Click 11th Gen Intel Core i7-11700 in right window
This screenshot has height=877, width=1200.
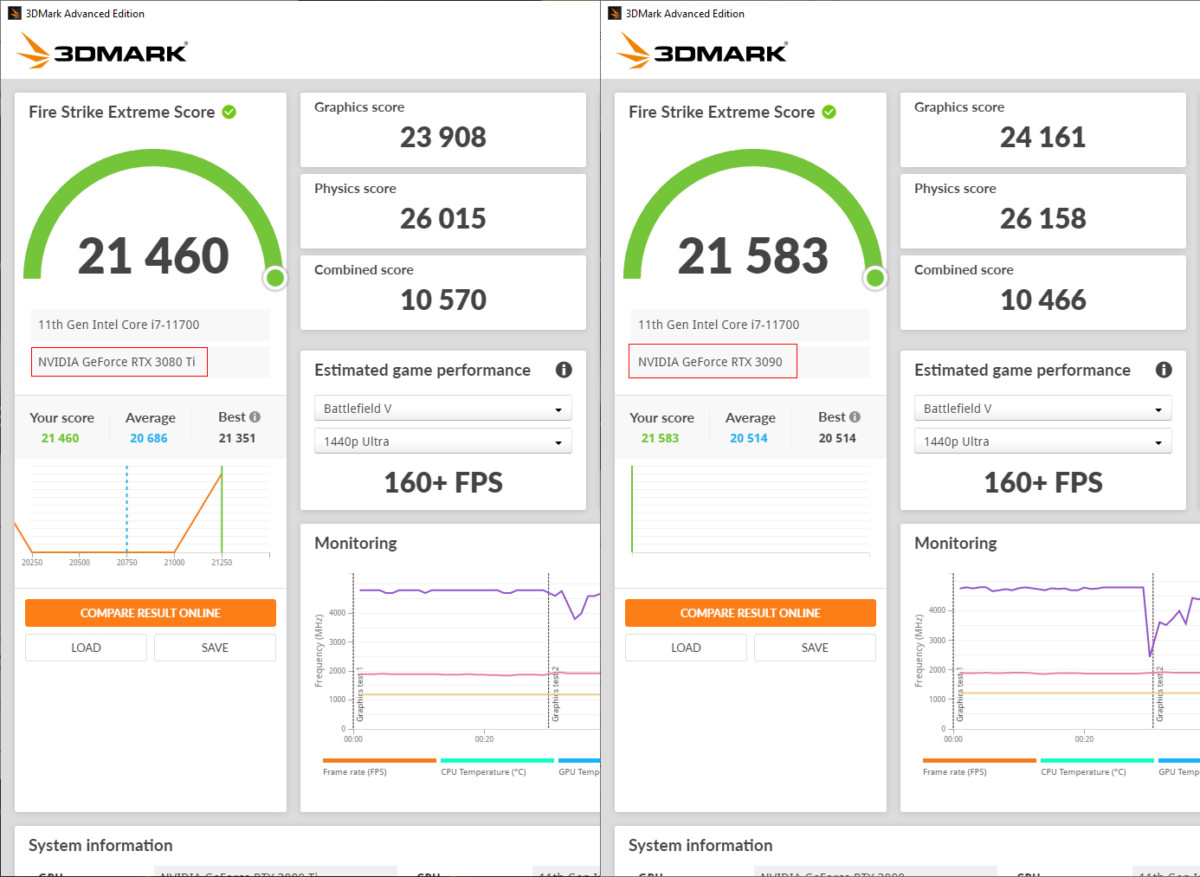[718, 325]
